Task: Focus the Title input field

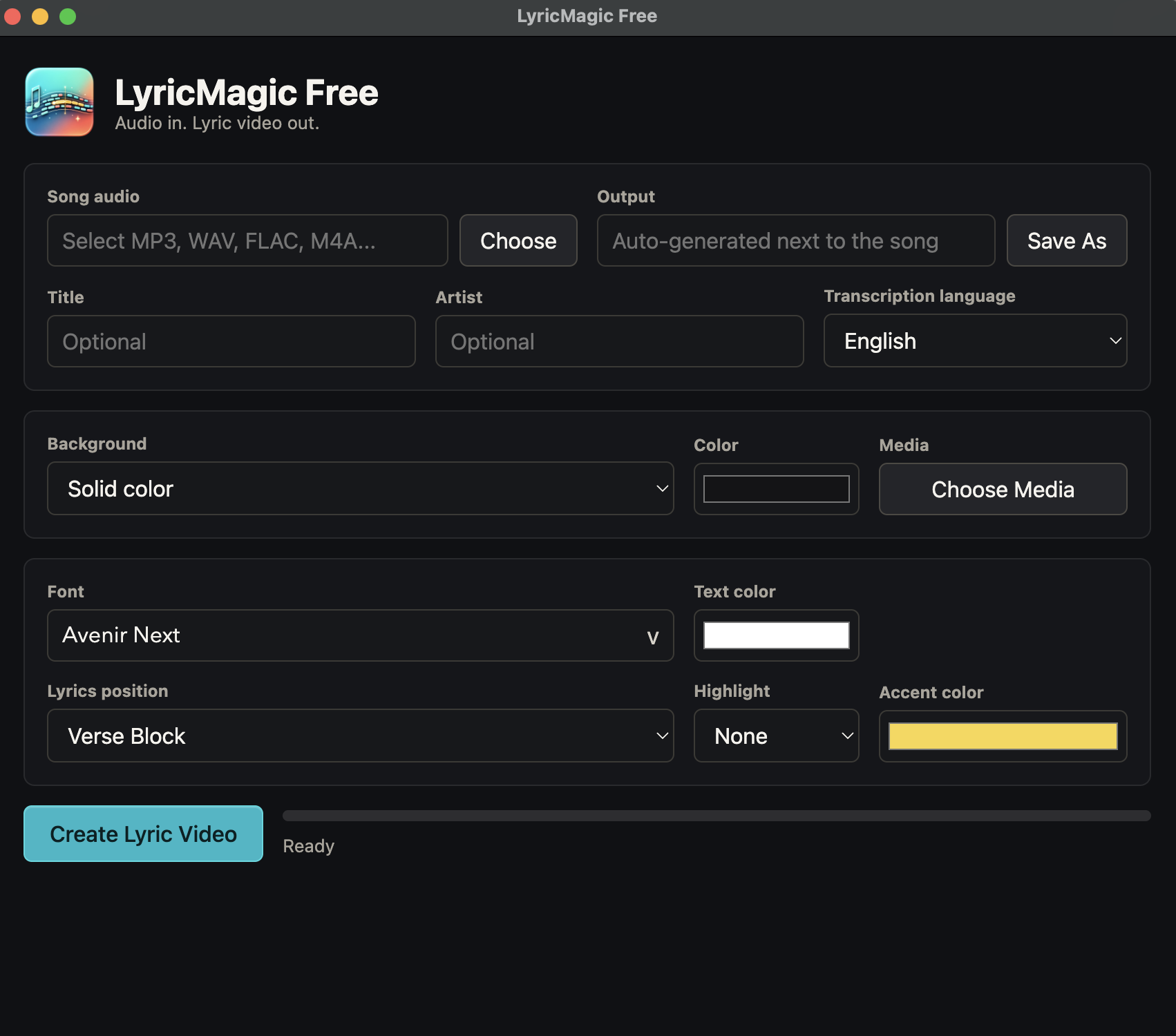Action: pos(231,341)
